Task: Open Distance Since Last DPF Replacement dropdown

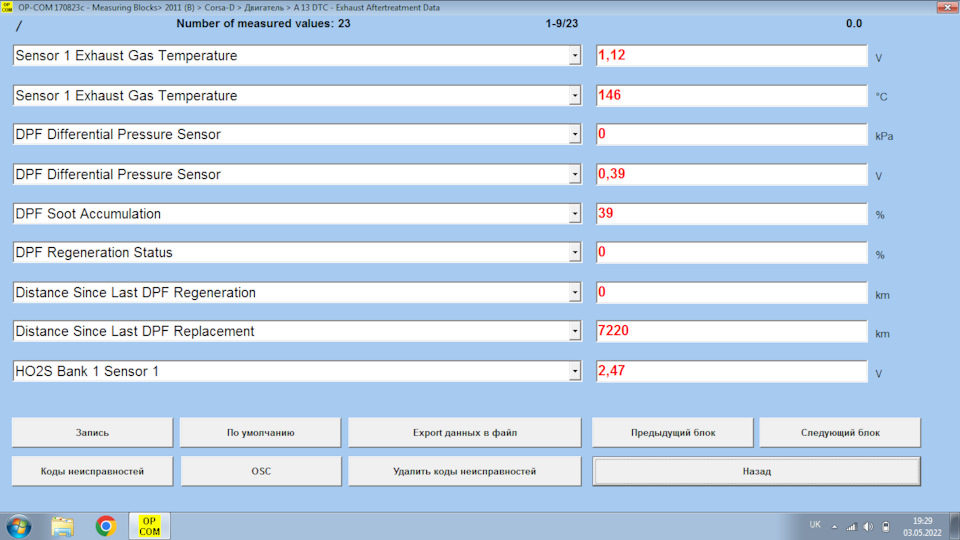Action: click(574, 331)
